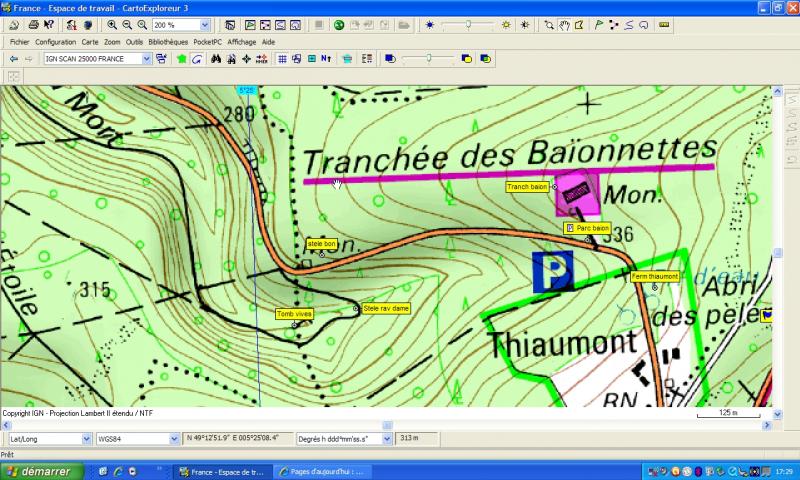Click the curved route icon beside the France icon
The width and height of the screenshot is (800, 480).
click(x=197, y=59)
